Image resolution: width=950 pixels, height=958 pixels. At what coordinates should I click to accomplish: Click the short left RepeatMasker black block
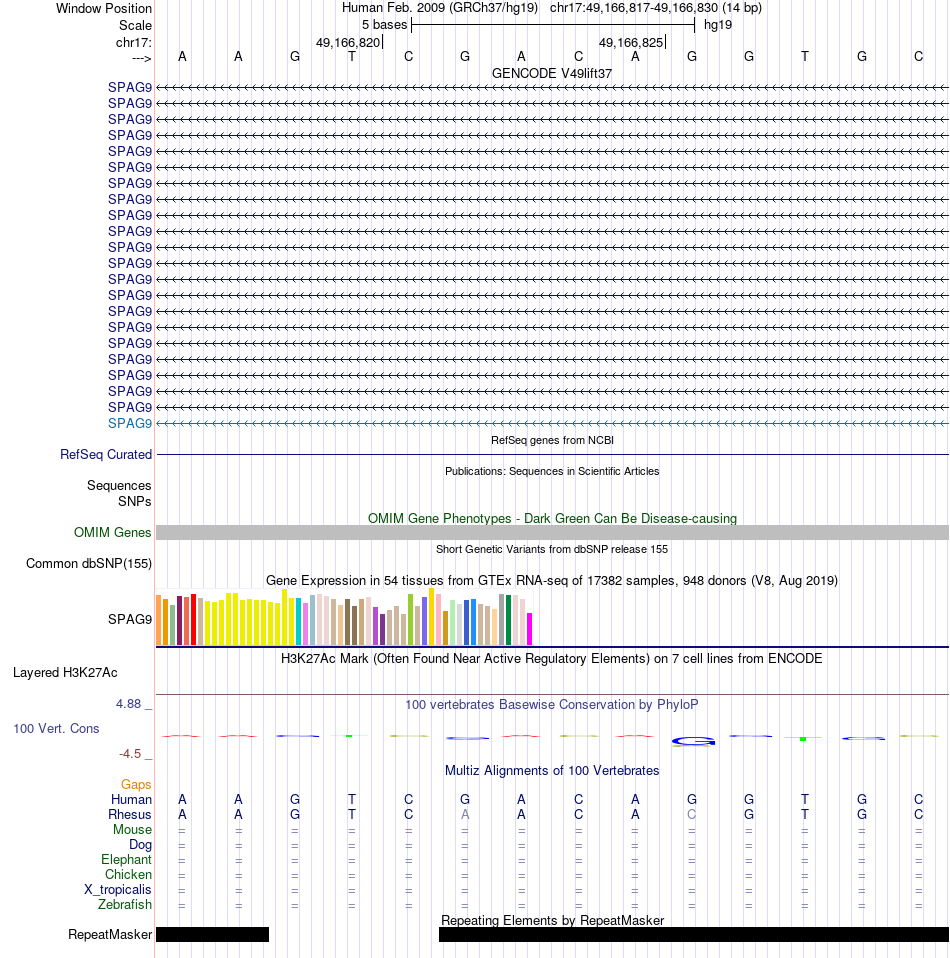click(213, 935)
